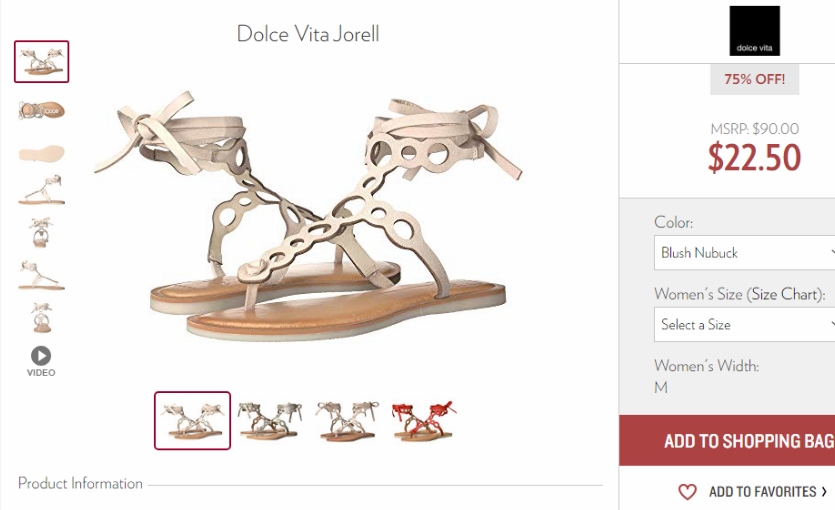Screen dimensions: 835x510
Task: Pick the second taupe sandal color swatch
Action: (269, 421)
